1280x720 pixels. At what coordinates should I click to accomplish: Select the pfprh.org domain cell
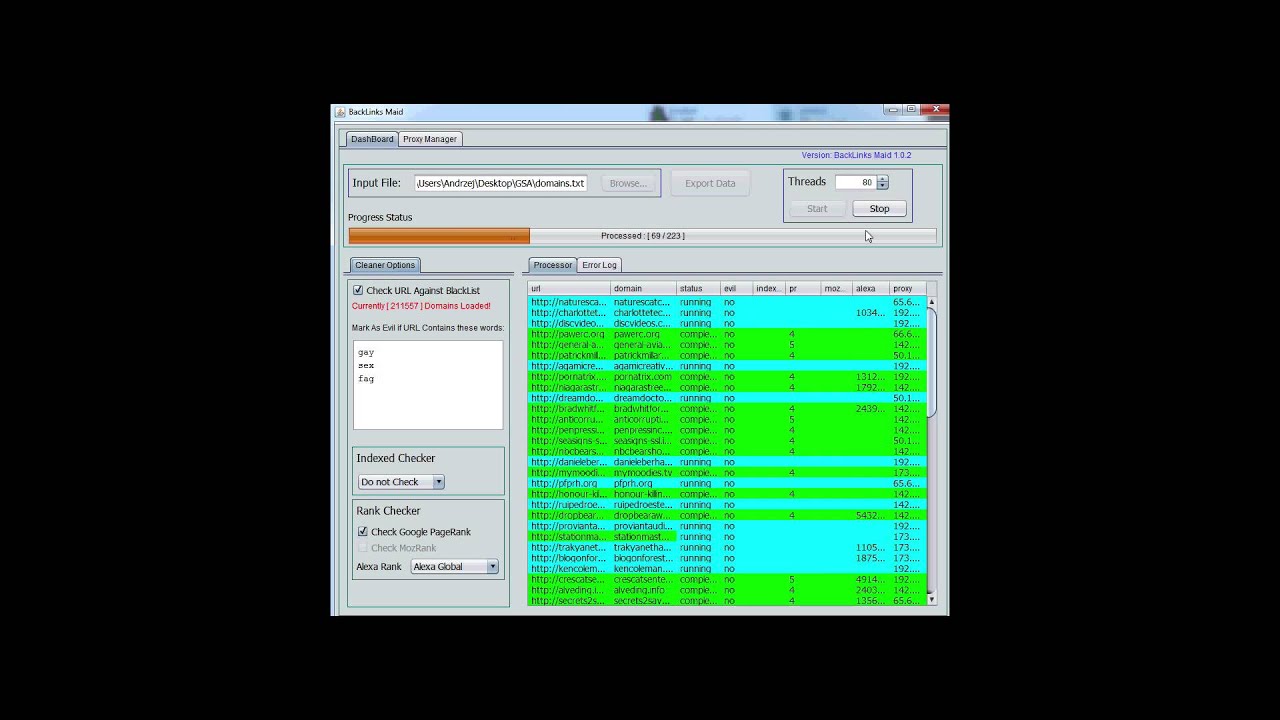(643, 483)
